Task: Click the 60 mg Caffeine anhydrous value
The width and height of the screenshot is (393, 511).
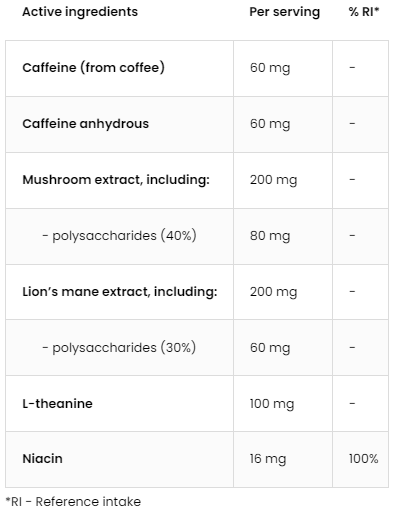Action: coord(270,124)
